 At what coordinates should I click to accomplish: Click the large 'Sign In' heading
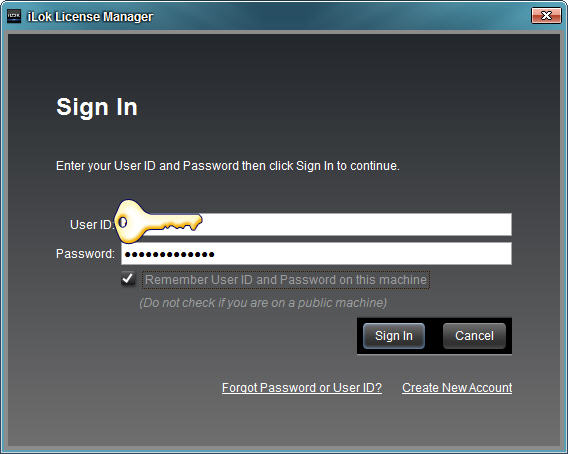point(97,107)
